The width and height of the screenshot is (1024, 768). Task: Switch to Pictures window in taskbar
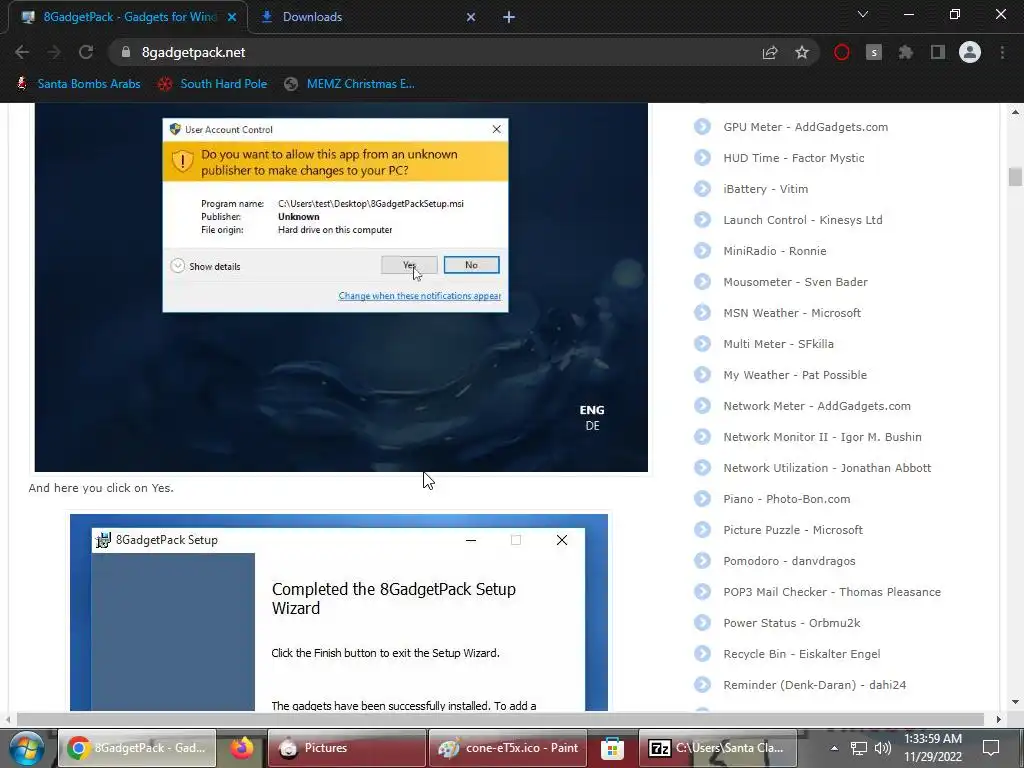point(346,748)
